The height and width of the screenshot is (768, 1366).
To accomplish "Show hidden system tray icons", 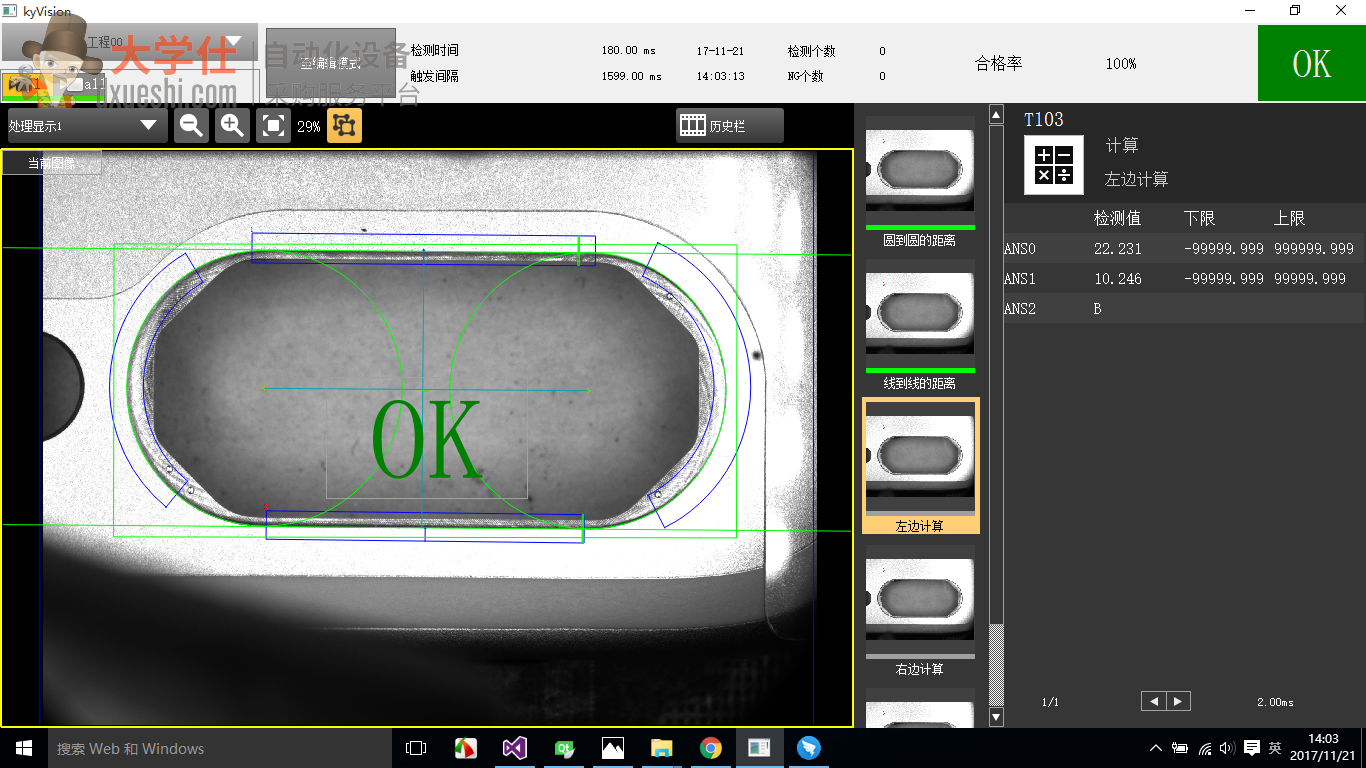I will point(1156,748).
